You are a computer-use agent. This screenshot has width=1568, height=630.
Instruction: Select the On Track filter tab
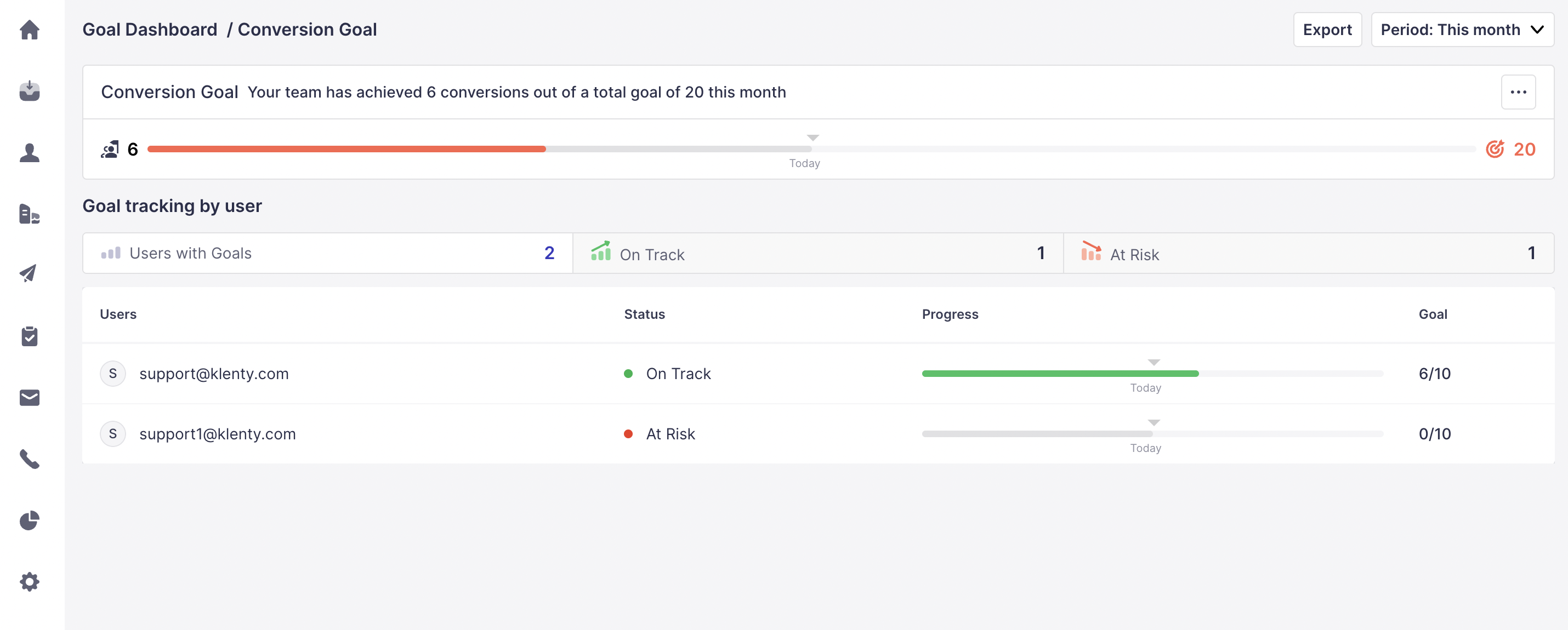tap(817, 253)
